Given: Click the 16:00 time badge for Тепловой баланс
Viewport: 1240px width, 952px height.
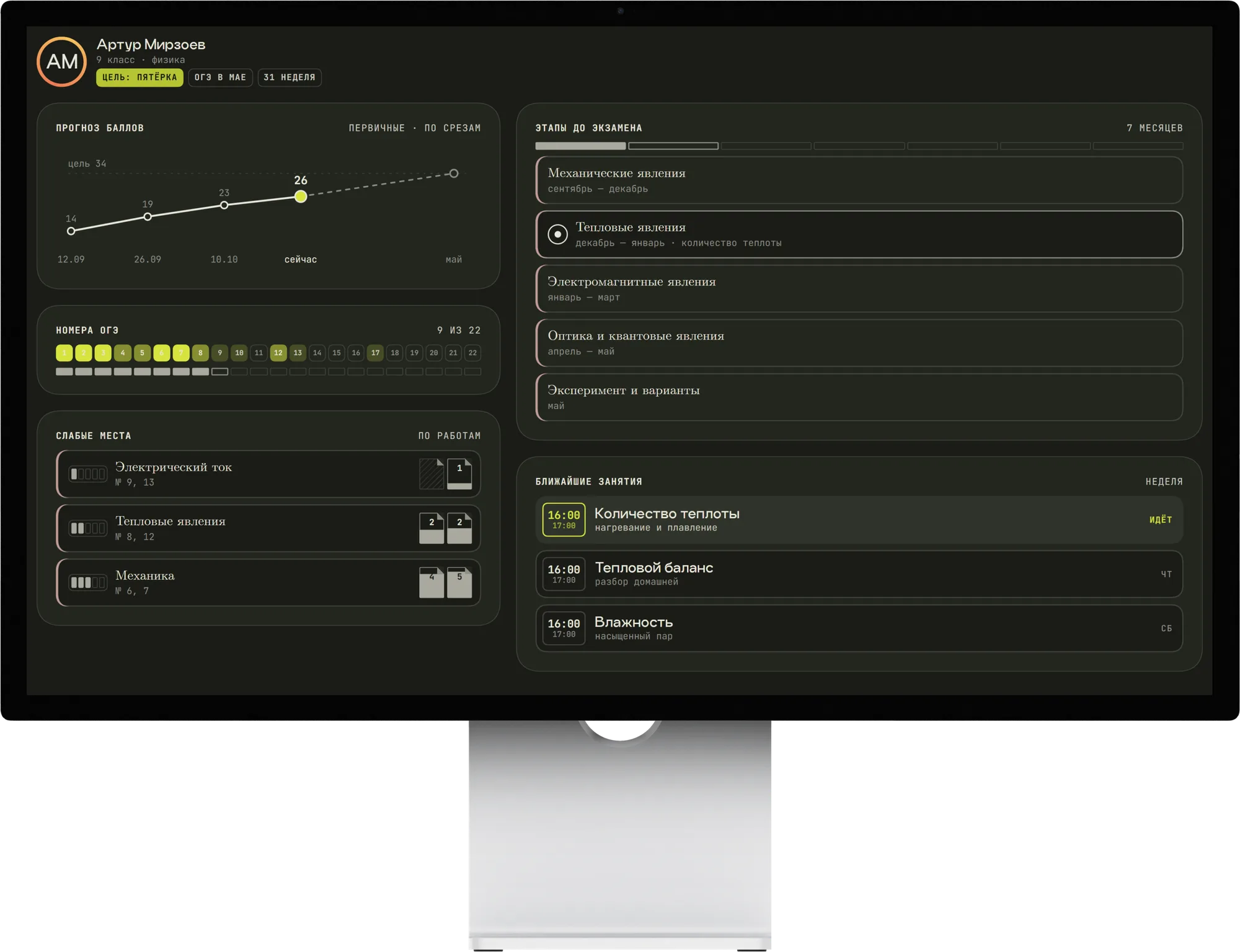Looking at the screenshot, I should point(564,574).
